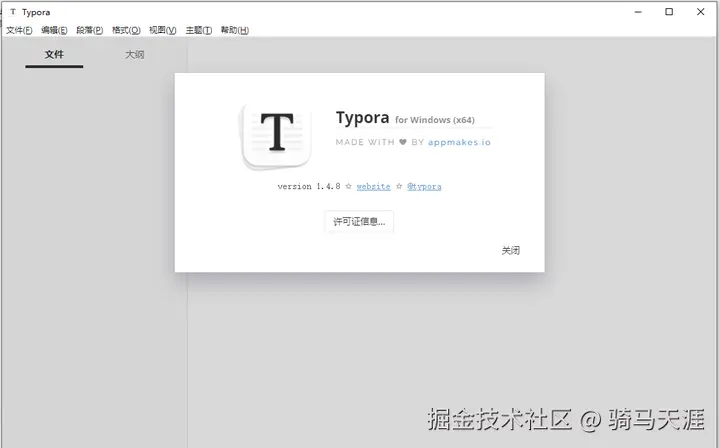This screenshot has height=448, width=720.
Task: Open the @typora link
Action: pyautogui.click(x=424, y=186)
